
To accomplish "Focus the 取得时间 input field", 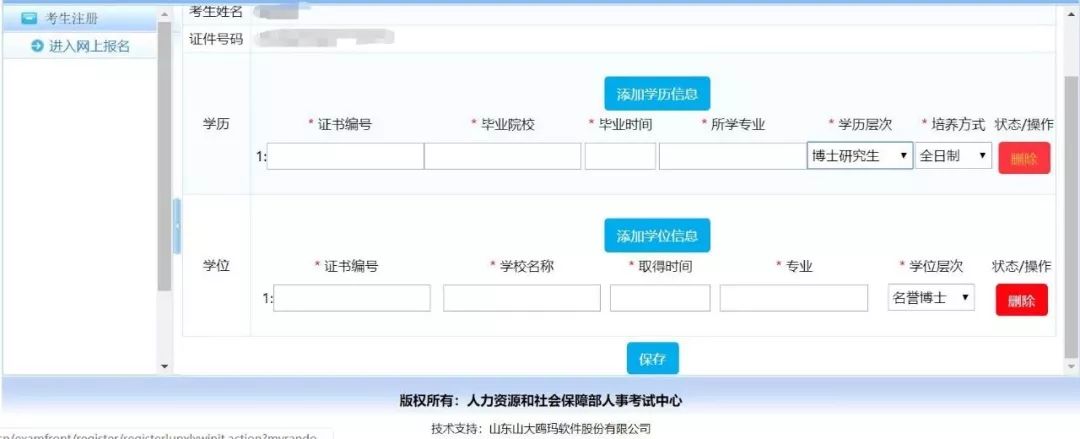I will 659,298.
